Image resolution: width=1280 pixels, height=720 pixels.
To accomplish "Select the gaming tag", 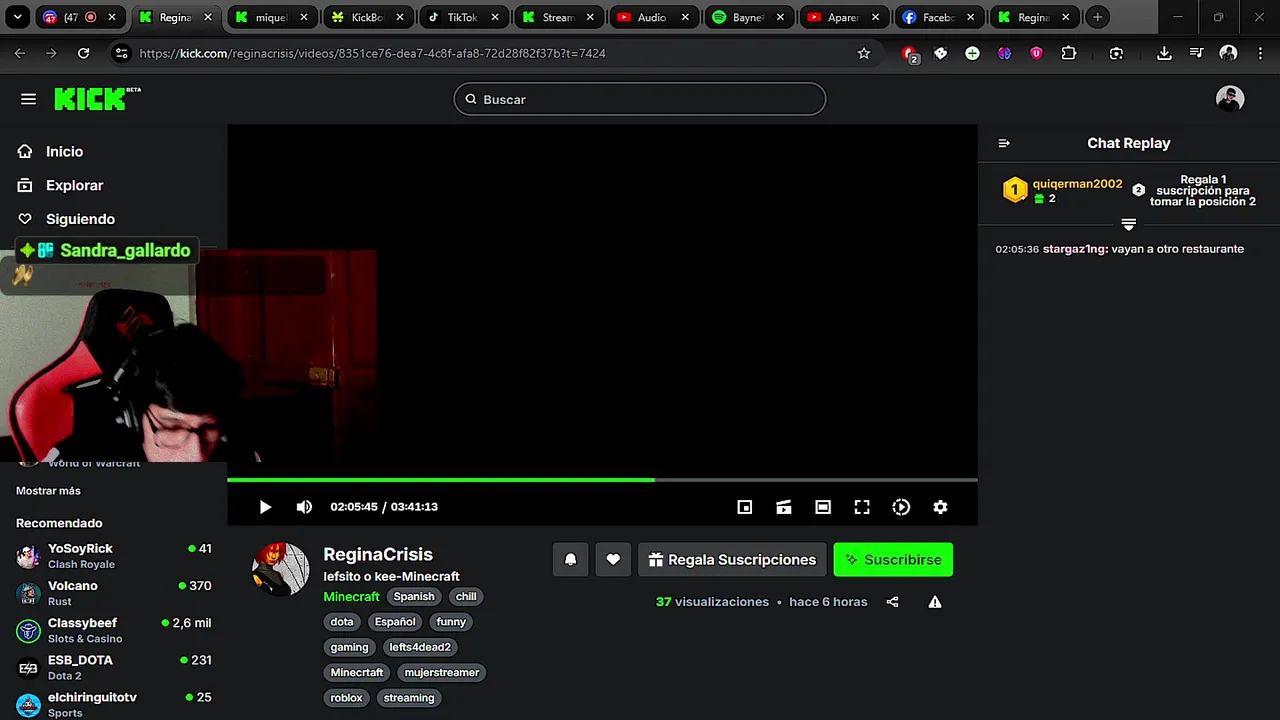I will (349, 647).
